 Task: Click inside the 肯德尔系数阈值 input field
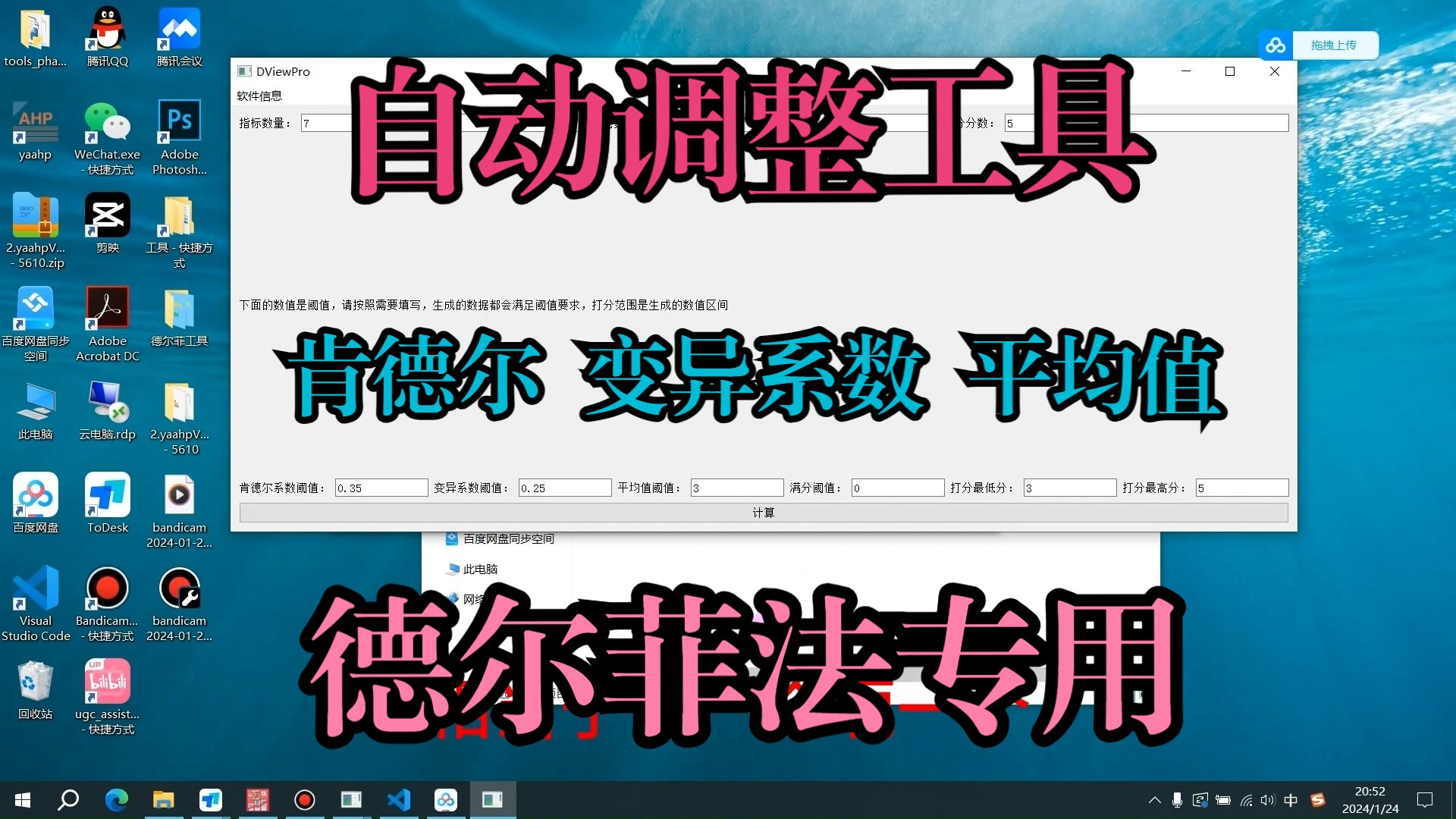(x=381, y=488)
